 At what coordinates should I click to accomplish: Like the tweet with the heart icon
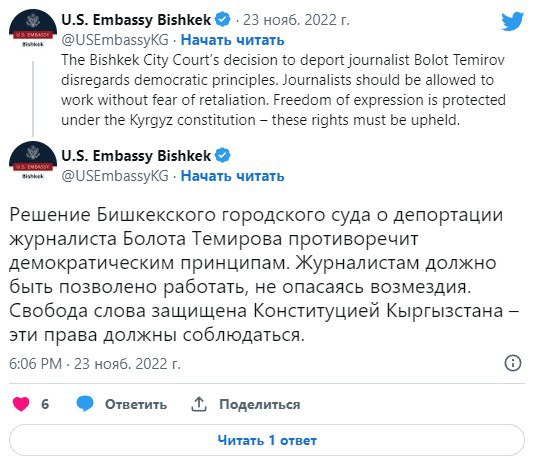(x=21, y=404)
